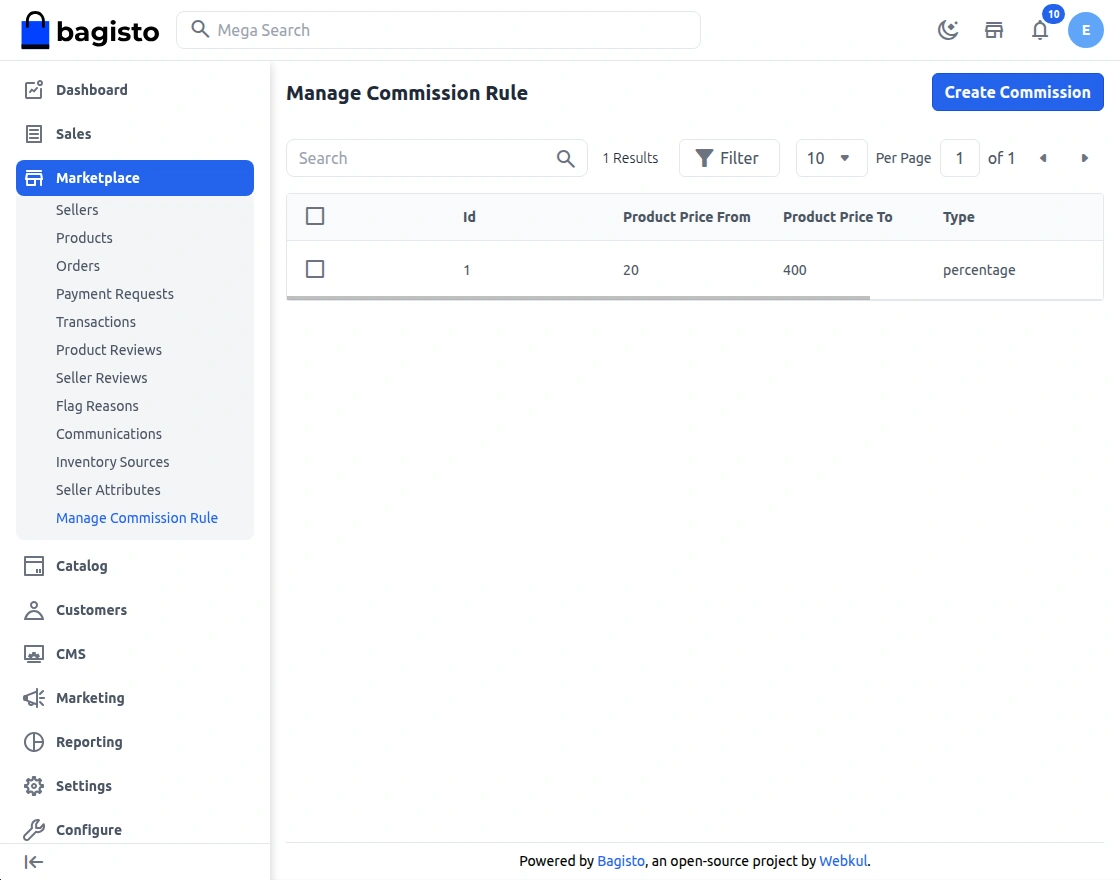Open the Webkul link in the footer

click(x=843, y=861)
